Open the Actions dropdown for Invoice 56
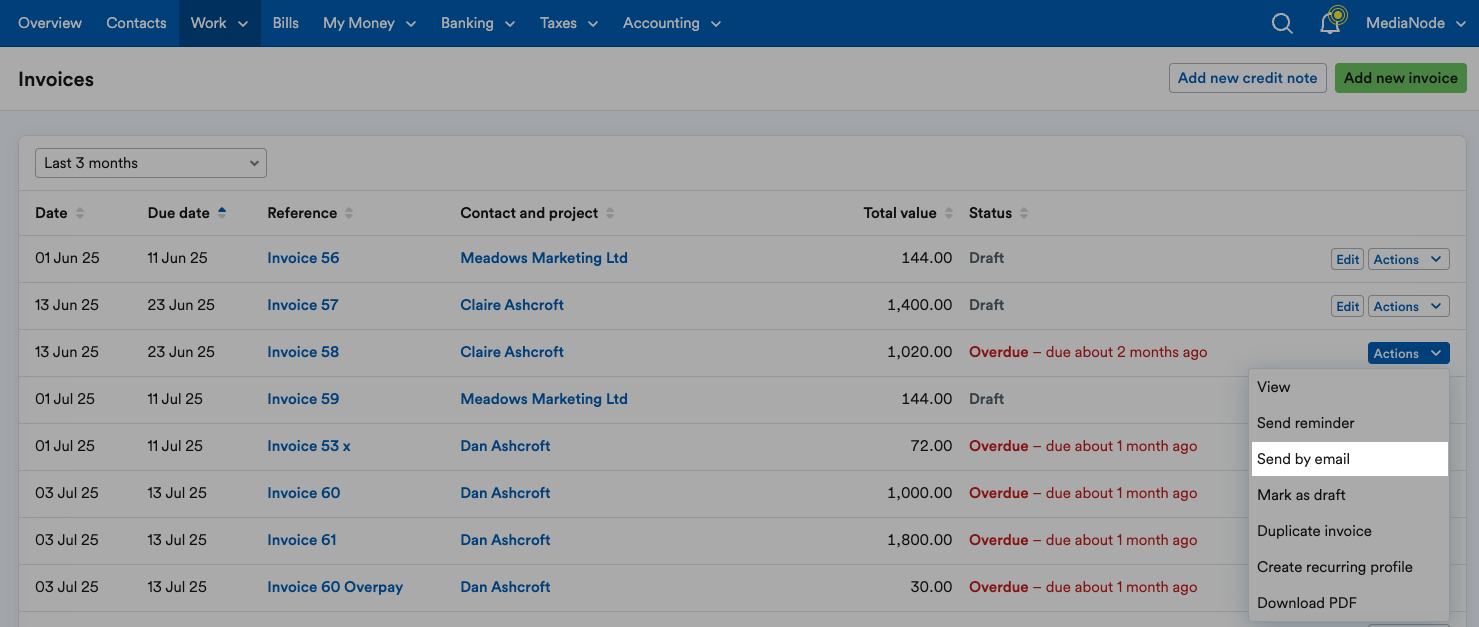 (x=1408, y=259)
